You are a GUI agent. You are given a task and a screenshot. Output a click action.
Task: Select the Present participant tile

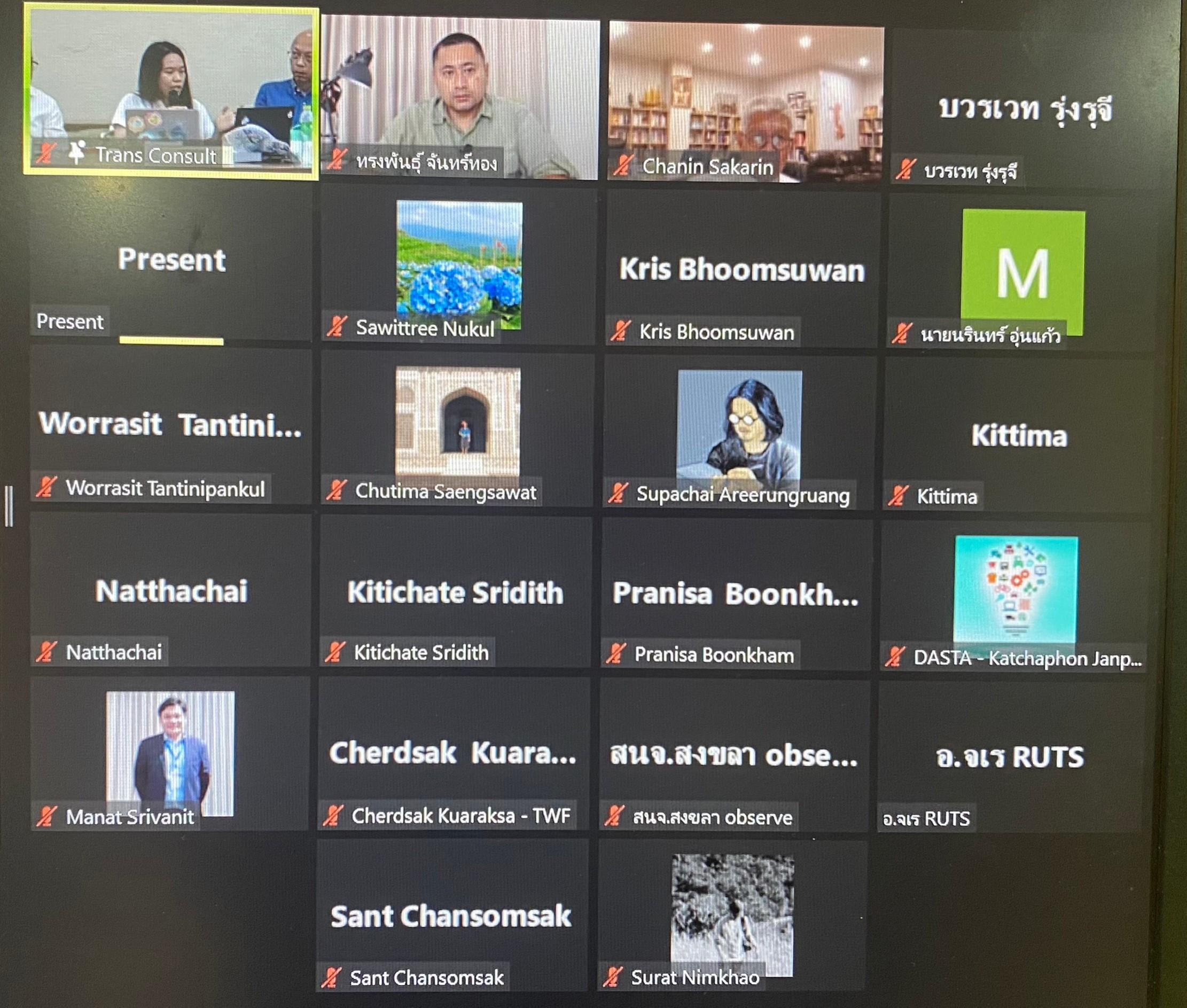170,264
